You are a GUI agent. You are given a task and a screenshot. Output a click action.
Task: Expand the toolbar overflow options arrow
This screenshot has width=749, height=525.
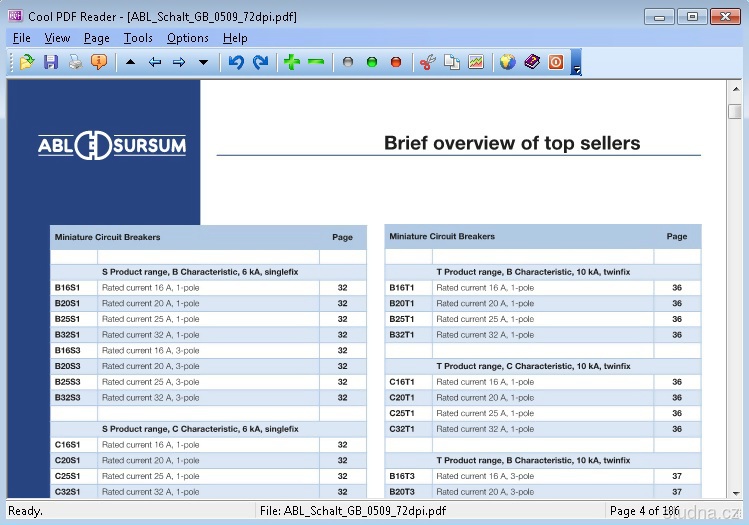pyautogui.click(x=577, y=68)
